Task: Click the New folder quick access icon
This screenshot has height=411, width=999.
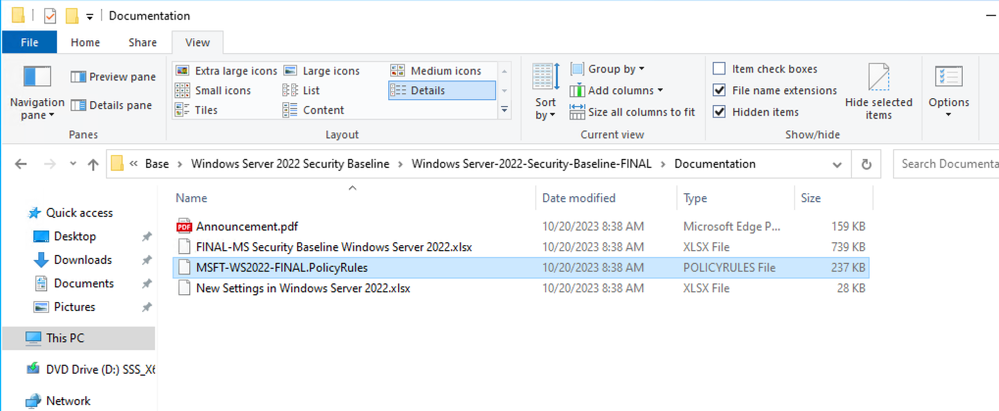Action: [x=72, y=15]
